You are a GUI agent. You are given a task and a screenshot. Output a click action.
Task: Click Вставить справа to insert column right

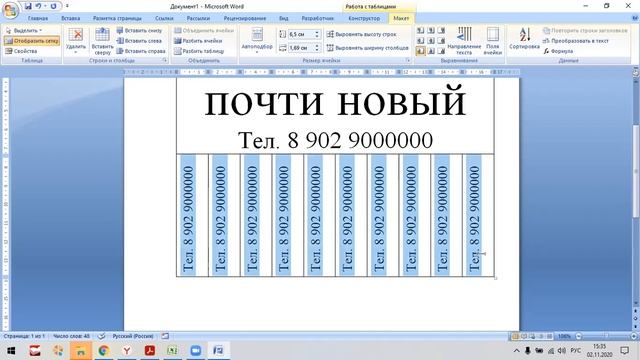click(141, 51)
